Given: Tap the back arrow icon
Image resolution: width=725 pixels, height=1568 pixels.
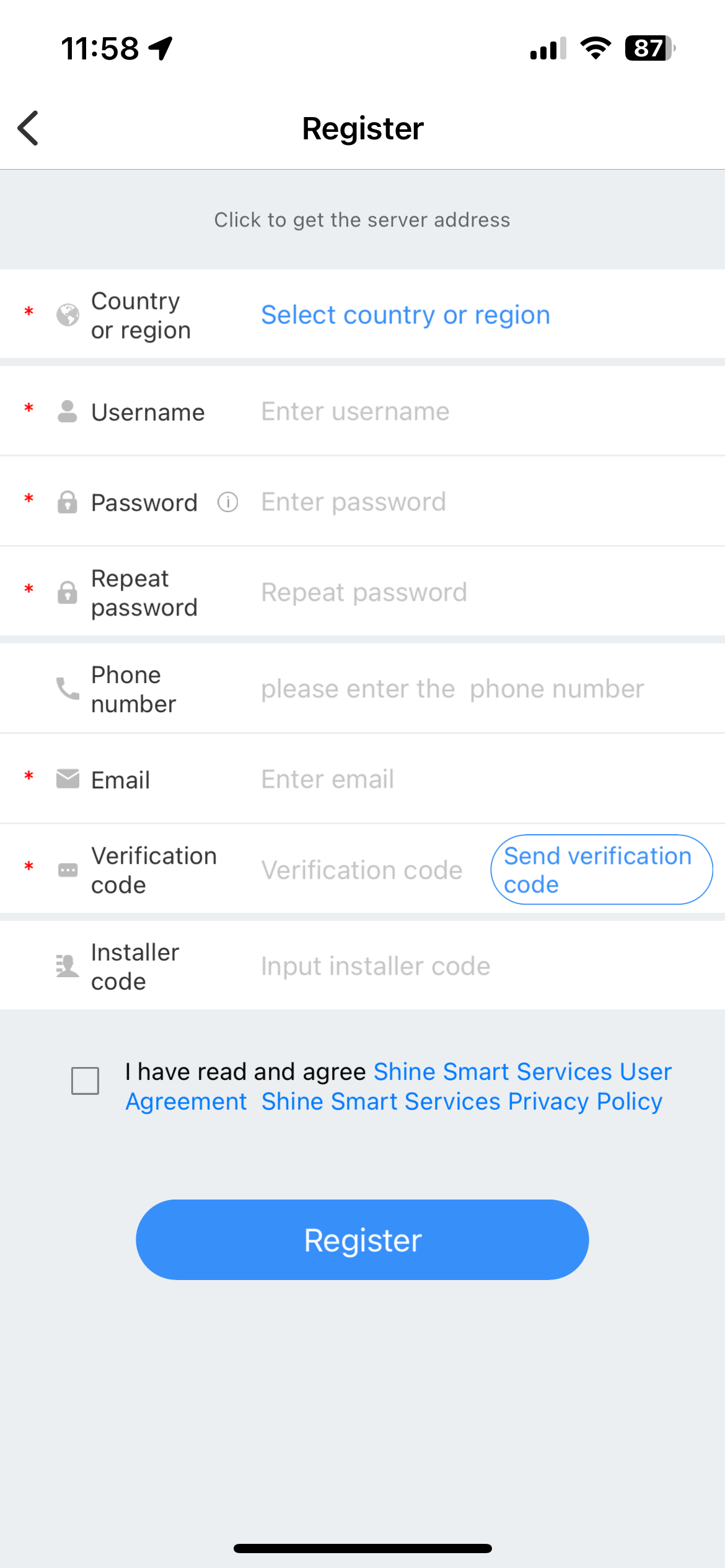Looking at the screenshot, I should click(x=29, y=128).
